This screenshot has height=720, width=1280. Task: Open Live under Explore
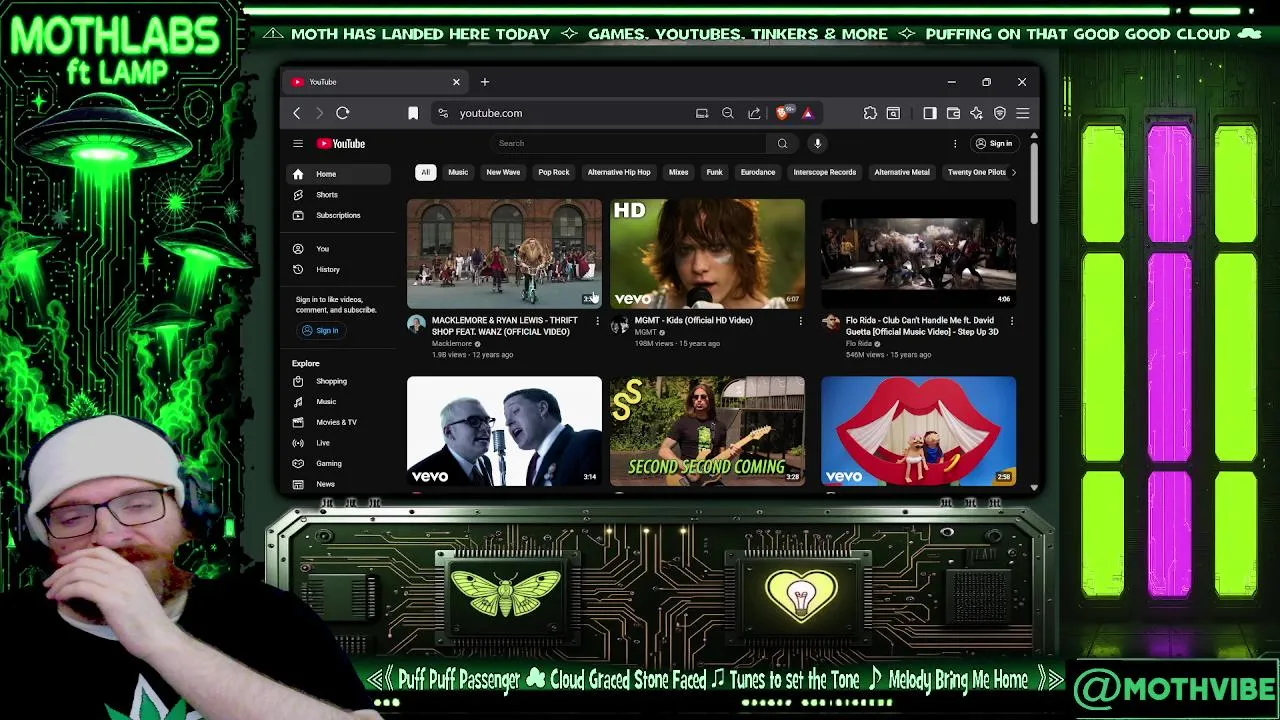[337, 443]
